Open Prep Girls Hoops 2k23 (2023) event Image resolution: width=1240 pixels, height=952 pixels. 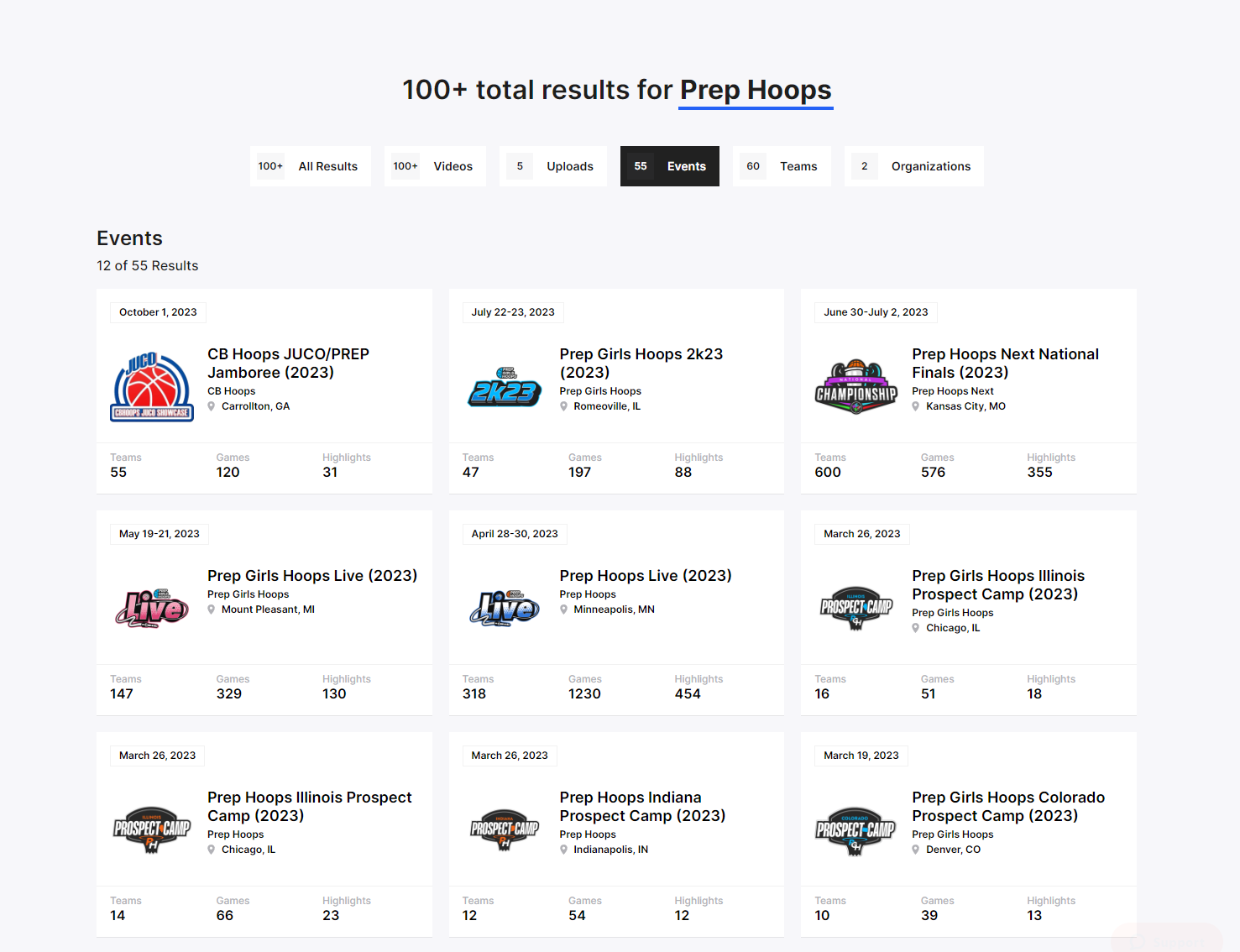click(x=641, y=364)
